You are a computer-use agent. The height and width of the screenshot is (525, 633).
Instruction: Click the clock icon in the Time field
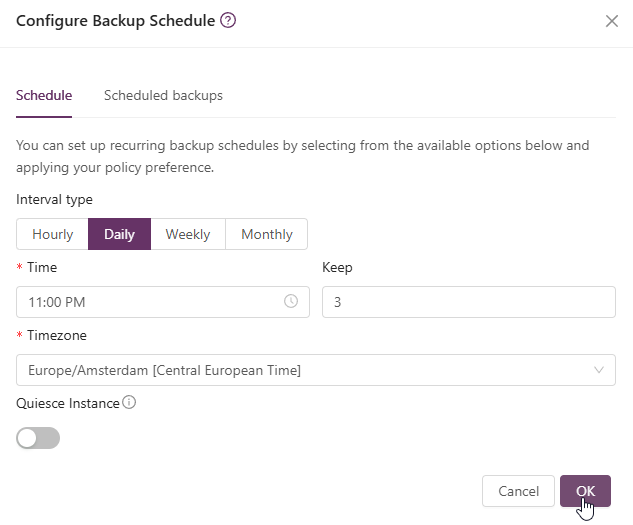tap(291, 301)
